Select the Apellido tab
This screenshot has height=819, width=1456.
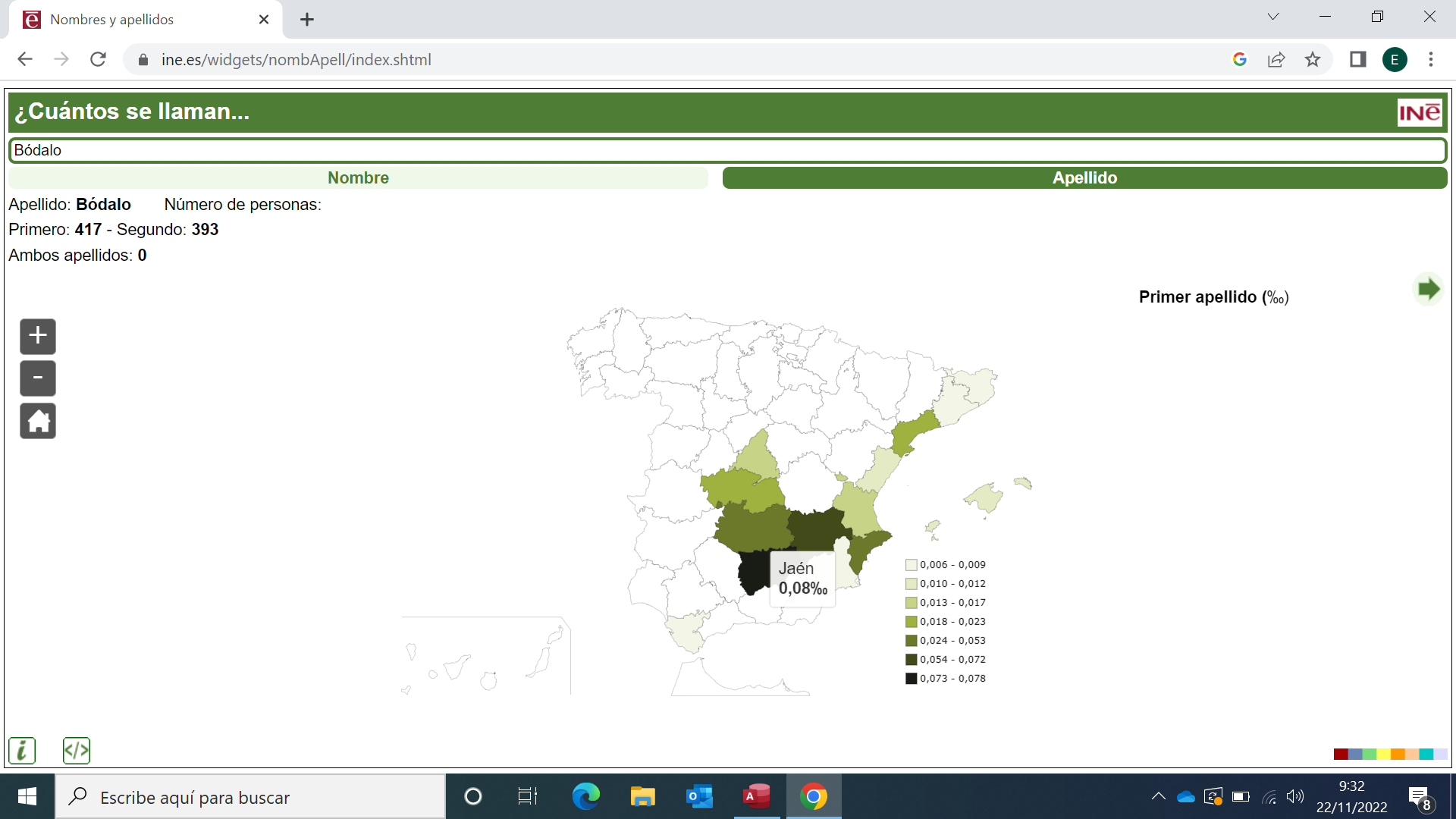pyautogui.click(x=1084, y=178)
